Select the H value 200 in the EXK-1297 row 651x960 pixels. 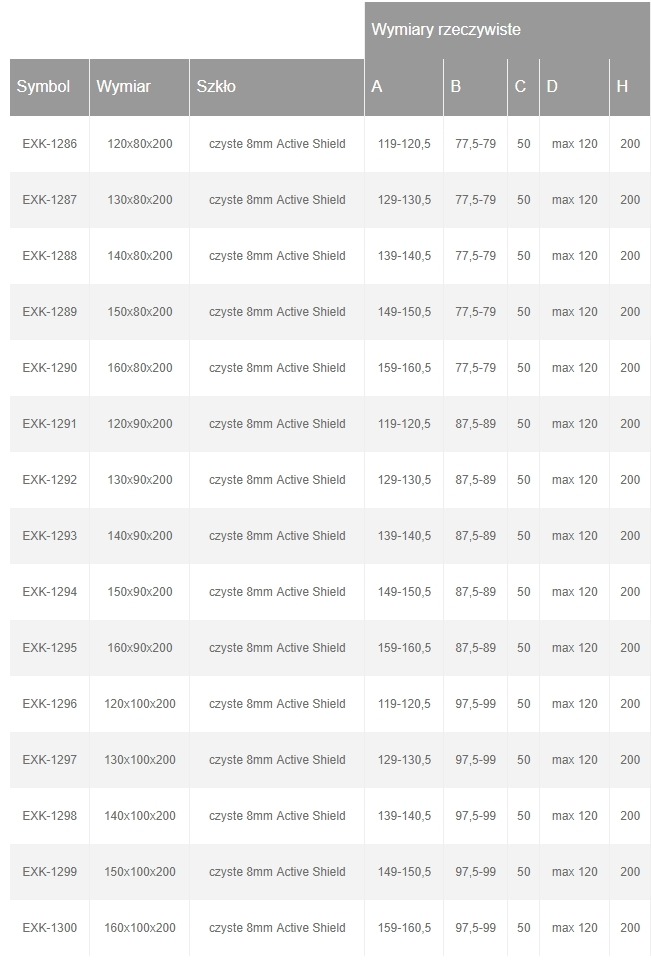point(630,760)
